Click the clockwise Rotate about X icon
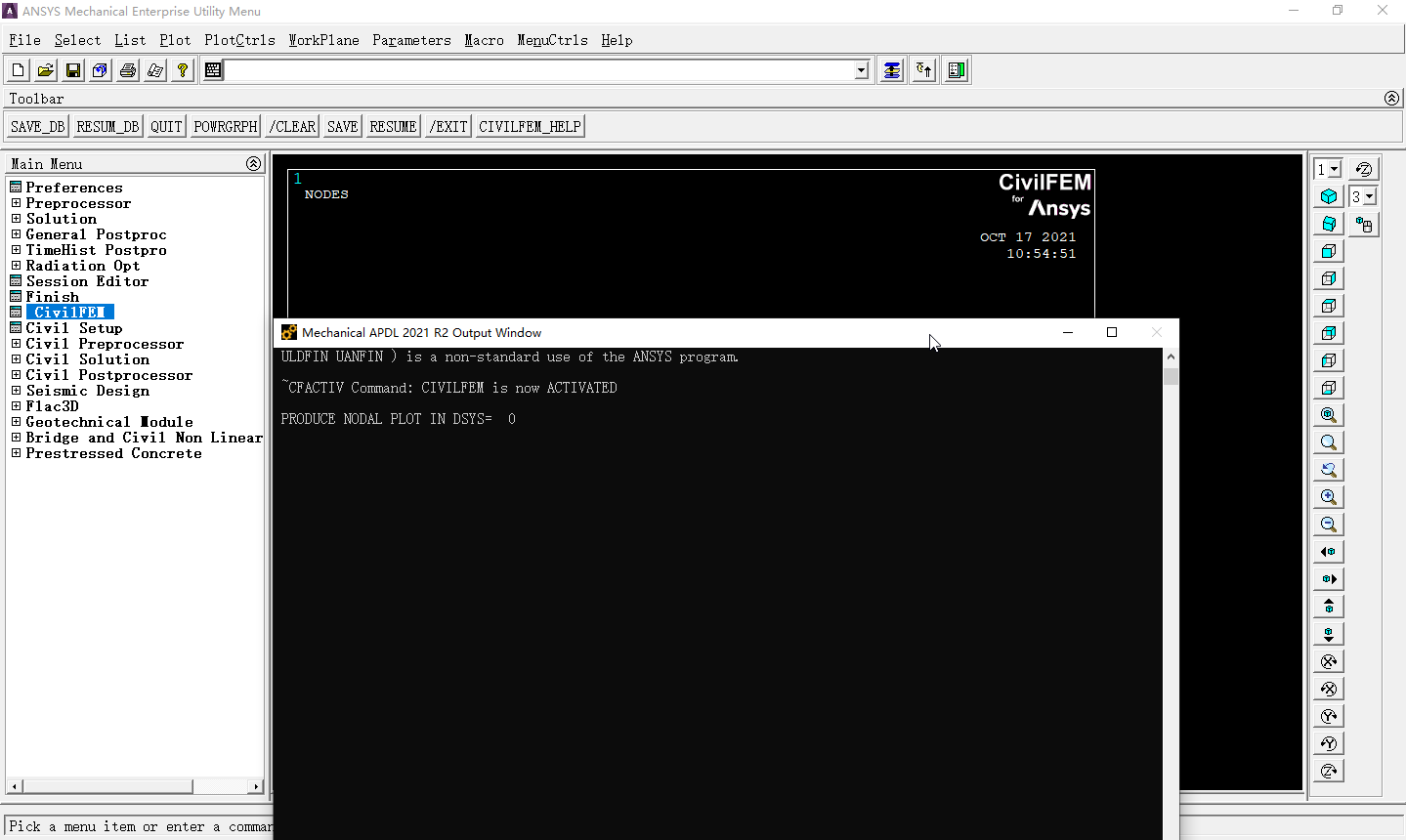Screen dimensions: 1406x840 [x=1329, y=661]
